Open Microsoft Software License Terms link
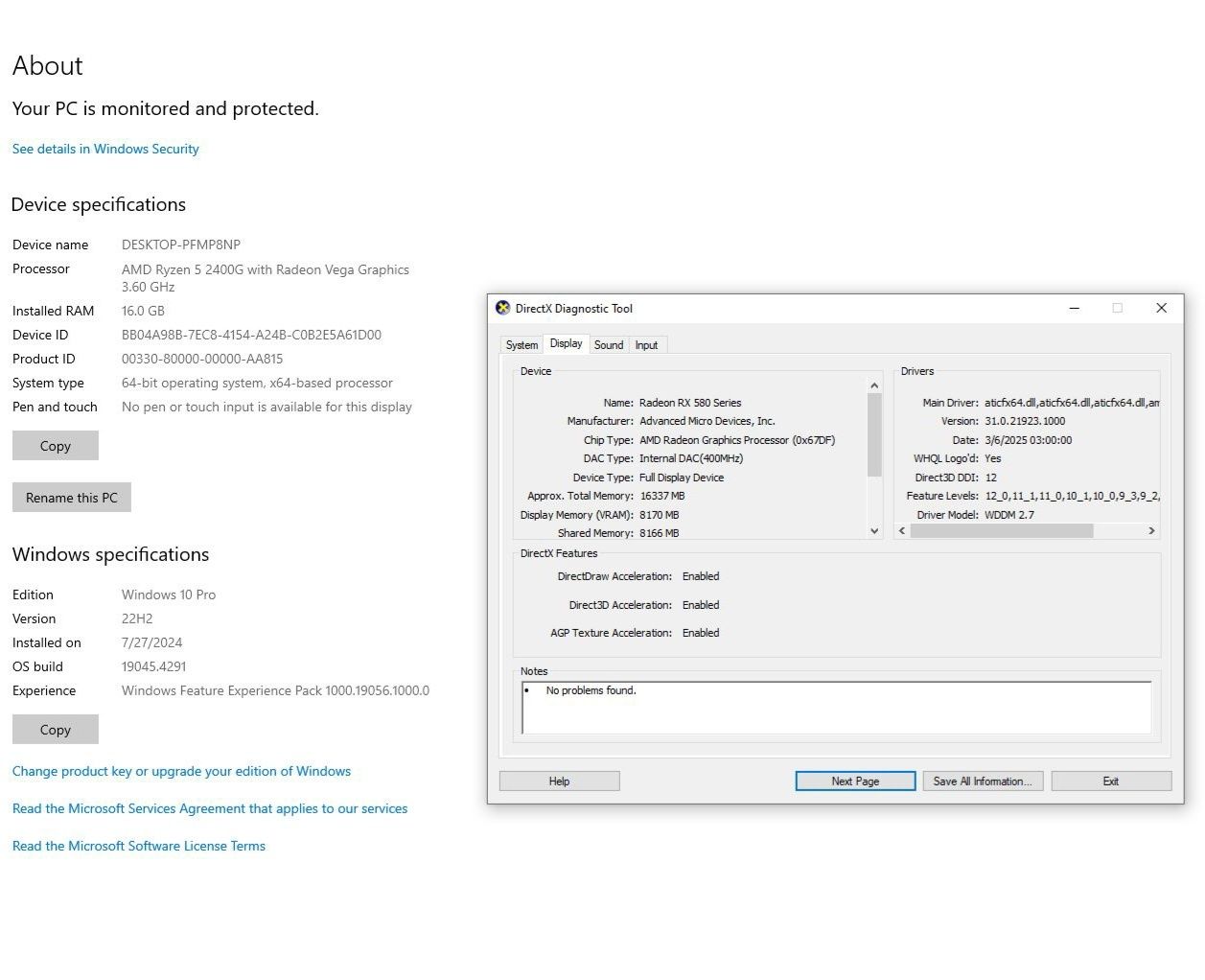The image size is (1205, 980). click(x=139, y=846)
